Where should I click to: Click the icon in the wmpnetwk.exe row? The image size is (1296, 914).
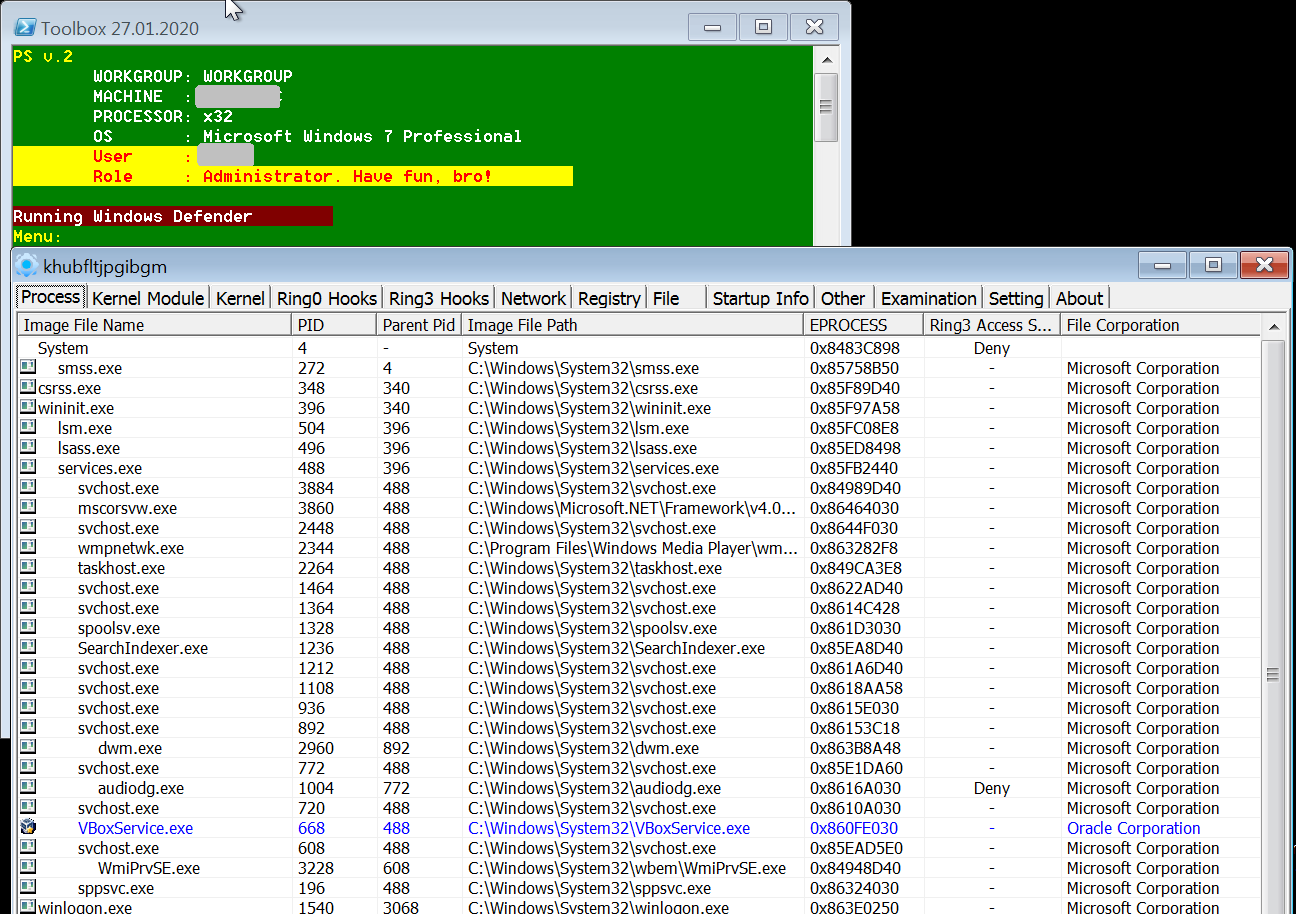27,548
